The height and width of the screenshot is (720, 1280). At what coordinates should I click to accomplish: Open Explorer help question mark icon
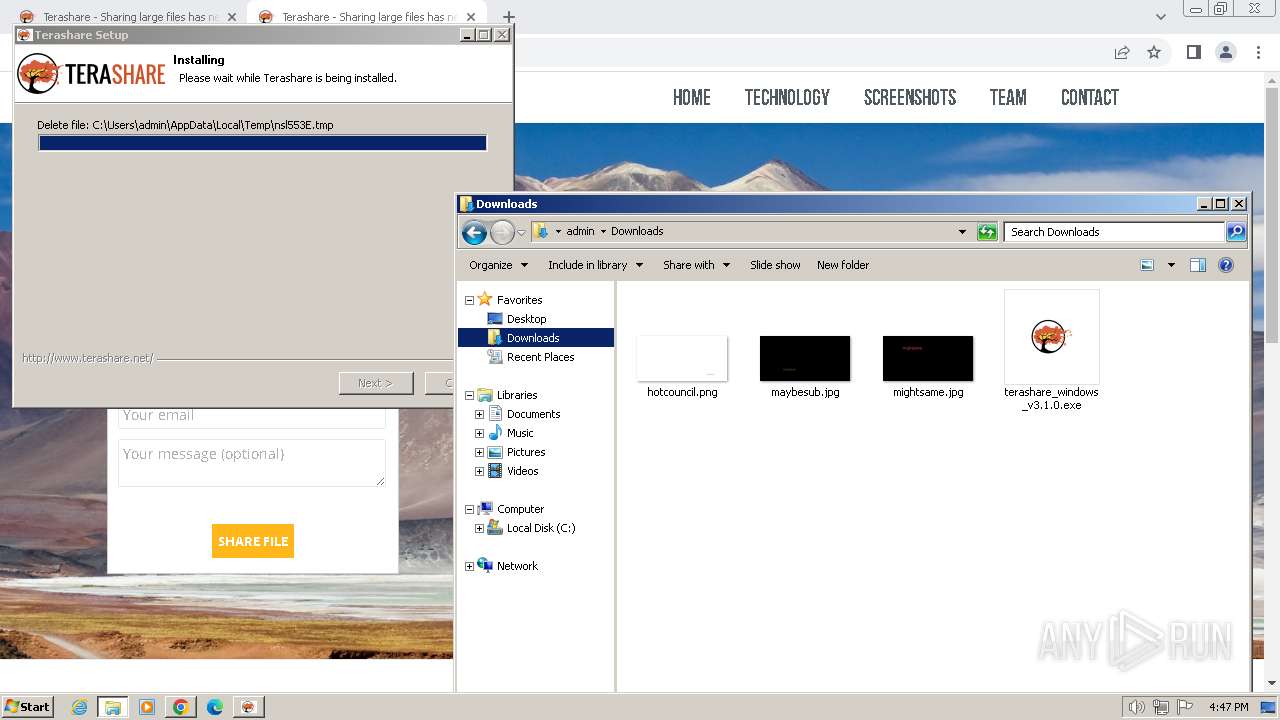[x=1226, y=265]
